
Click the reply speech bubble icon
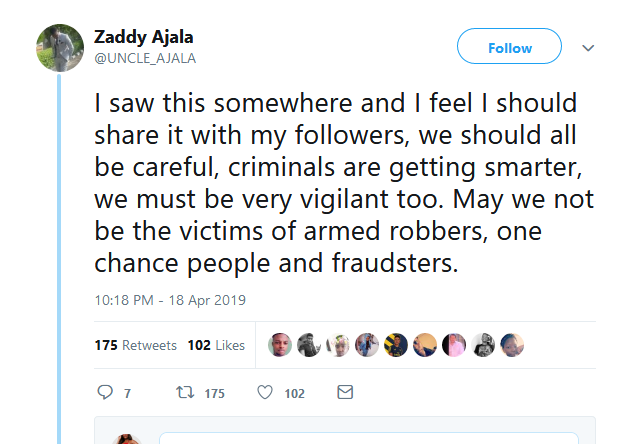pos(105,393)
